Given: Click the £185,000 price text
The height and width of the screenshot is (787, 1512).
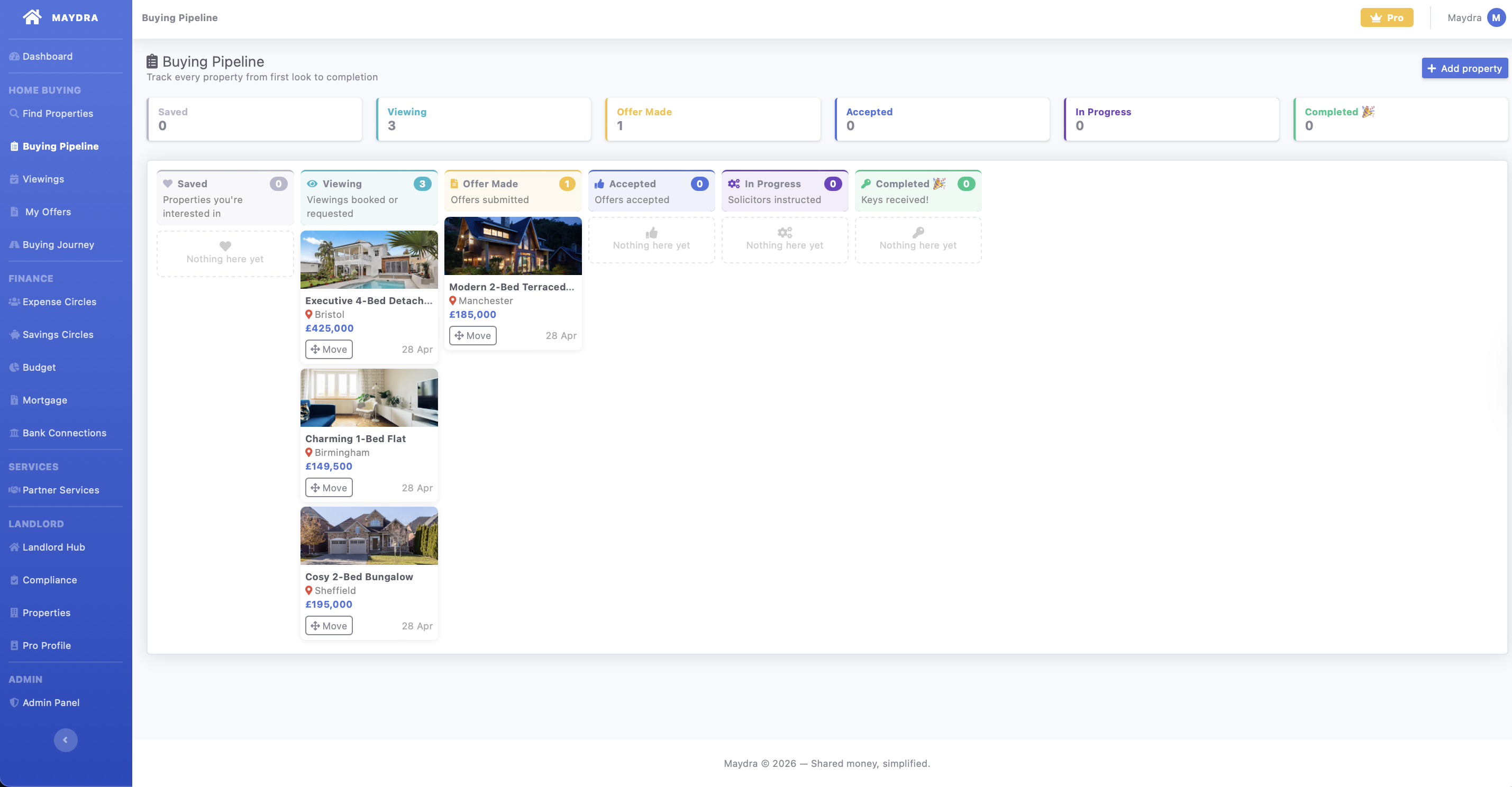Looking at the screenshot, I should click(x=472, y=315).
